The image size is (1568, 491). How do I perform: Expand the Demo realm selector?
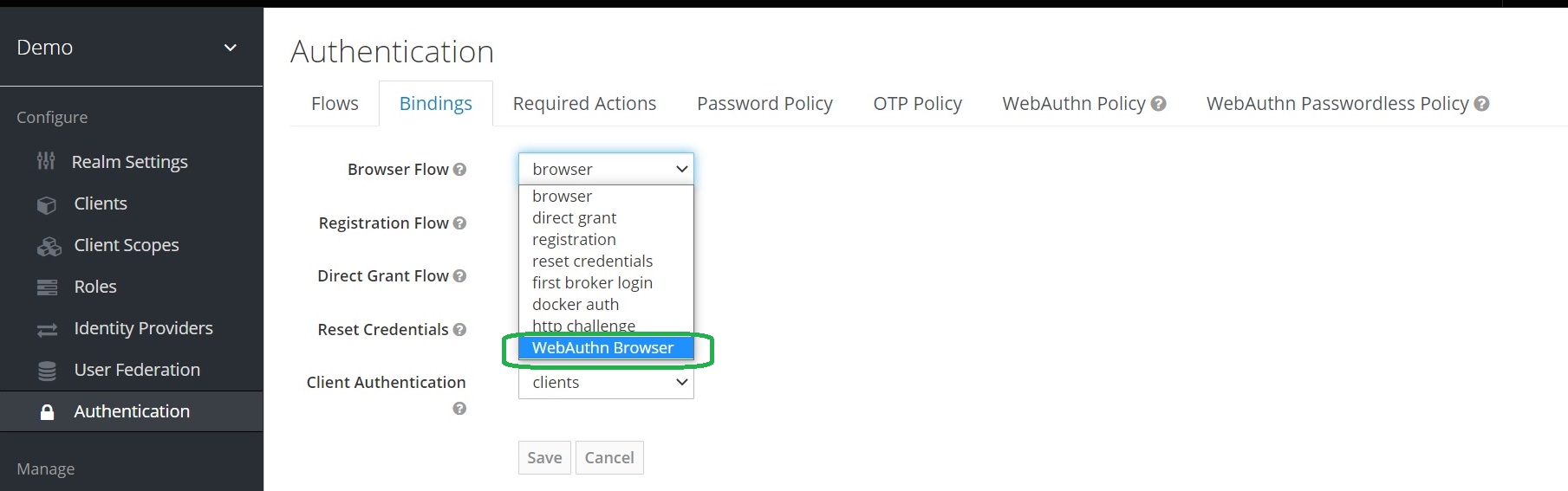click(x=231, y=48)
